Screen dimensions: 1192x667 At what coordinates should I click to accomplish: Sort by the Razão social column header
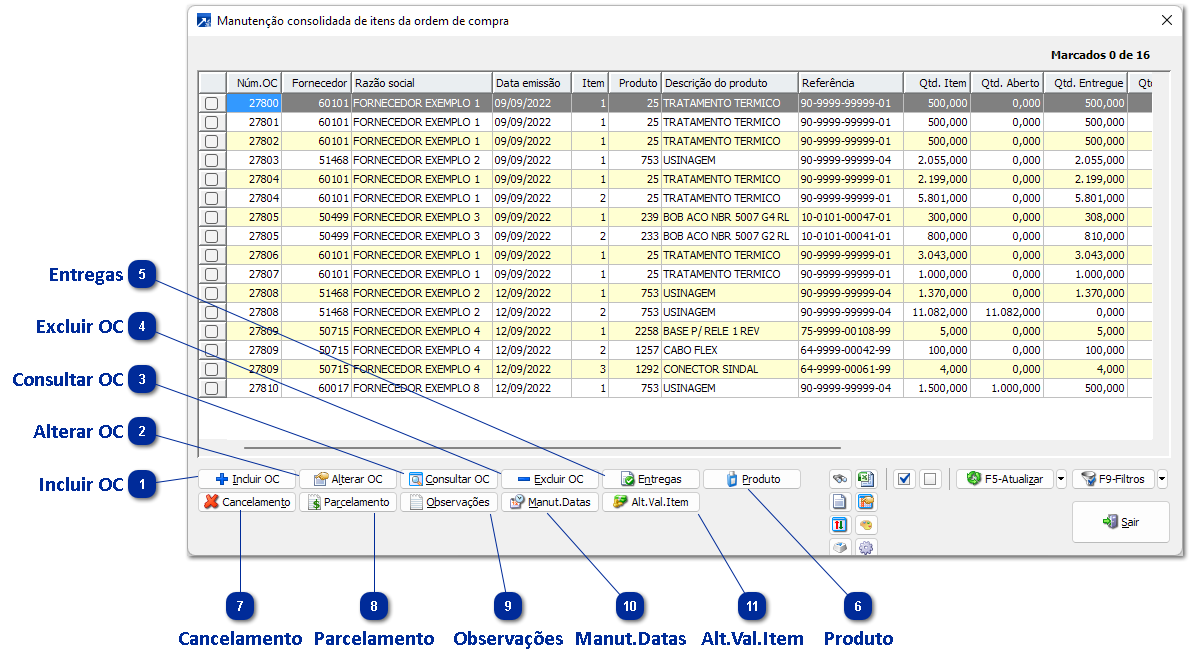tap(420, 83)
